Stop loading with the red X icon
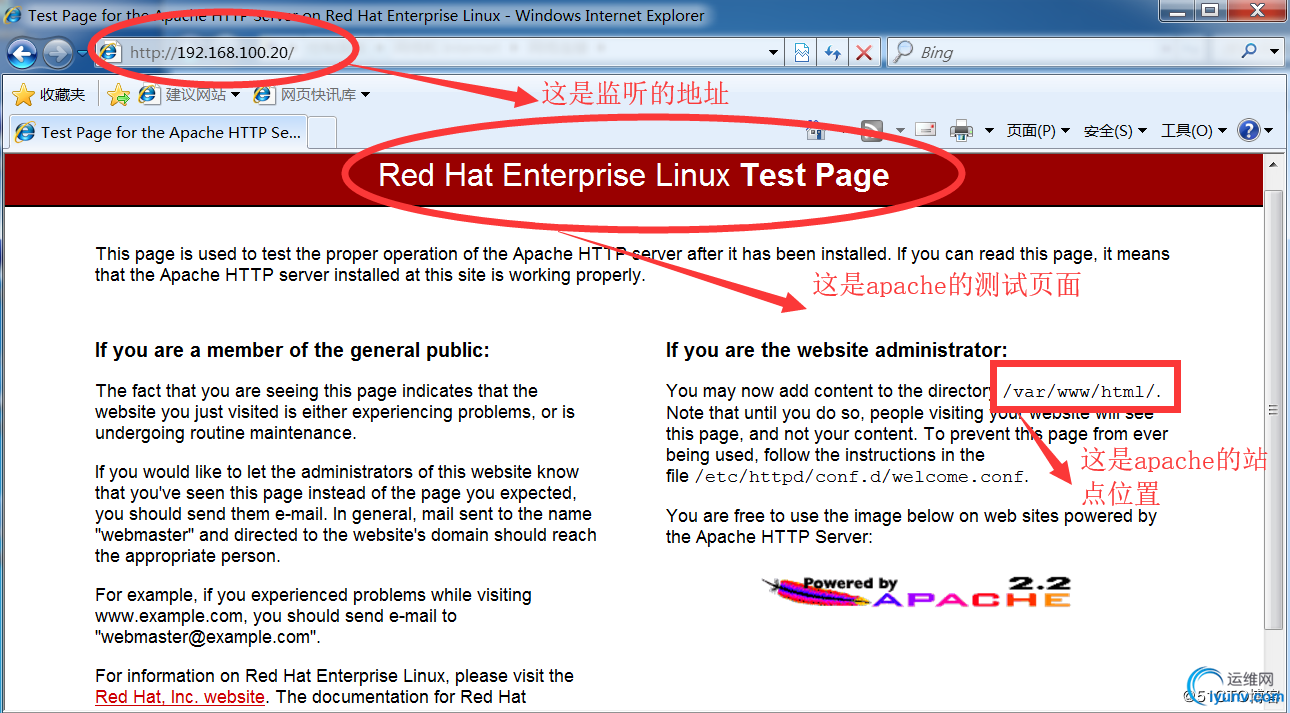 point(864,52)
